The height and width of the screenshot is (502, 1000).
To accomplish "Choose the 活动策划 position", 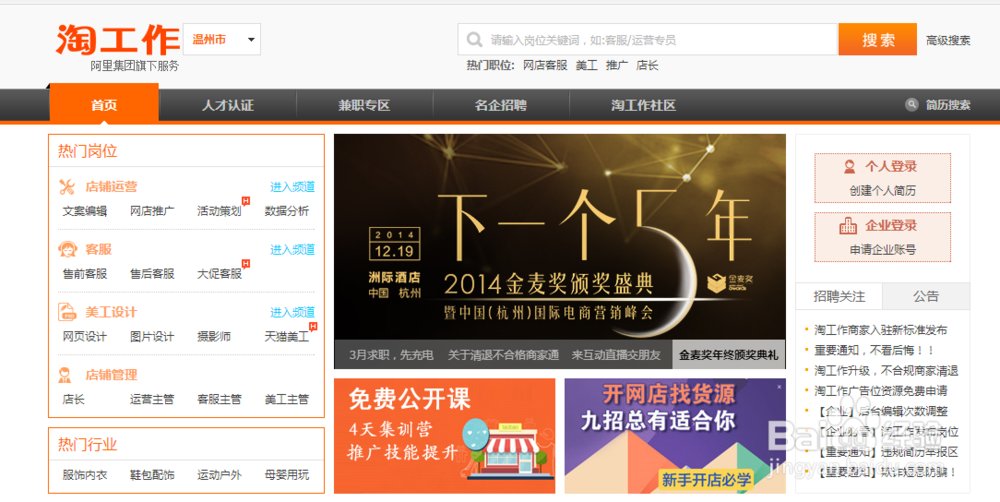I will tap(219, 211).
